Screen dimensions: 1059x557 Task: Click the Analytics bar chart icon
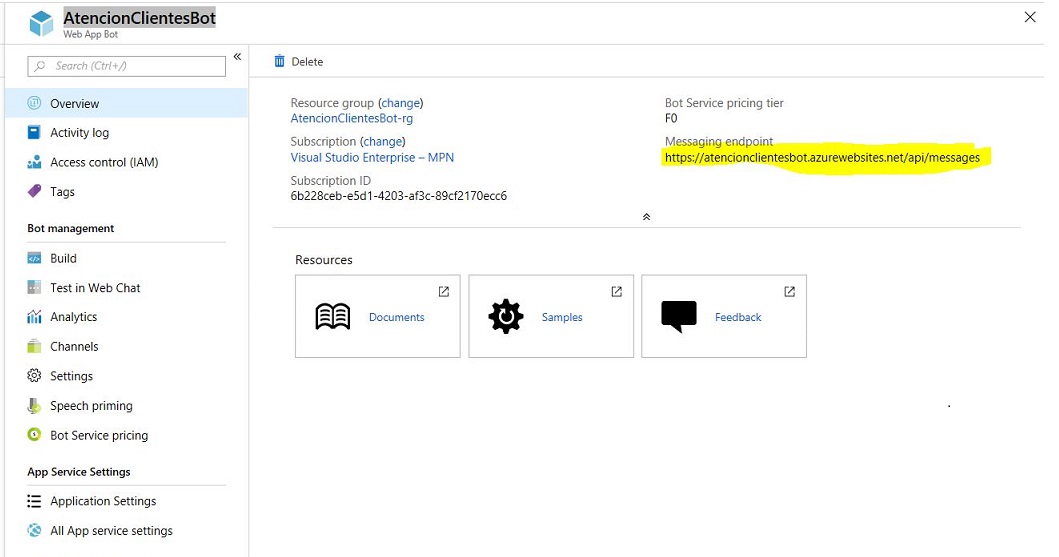point(34,317)
